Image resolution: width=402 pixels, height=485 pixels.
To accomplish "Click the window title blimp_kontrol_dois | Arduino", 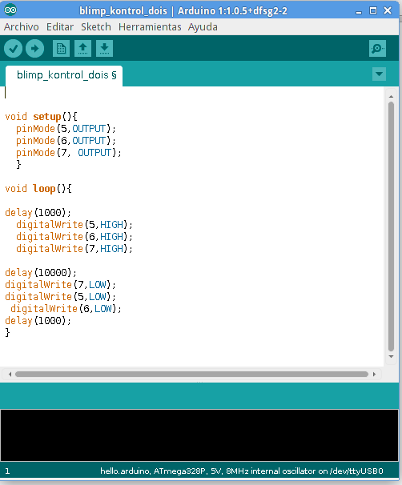I will click(183, 11).
